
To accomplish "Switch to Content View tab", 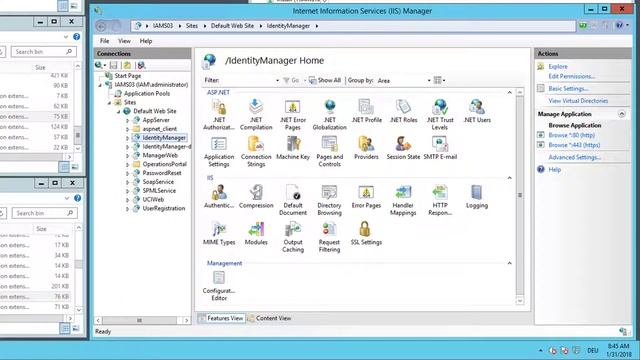I will click(x=269, y=318).
